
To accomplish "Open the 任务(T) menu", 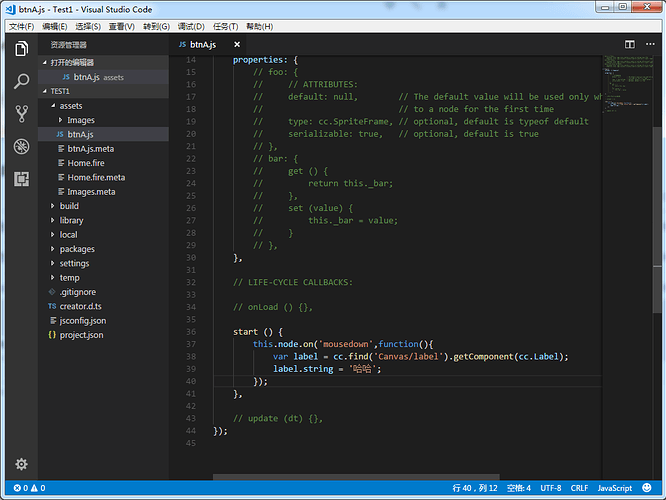I will click(226, 26).
